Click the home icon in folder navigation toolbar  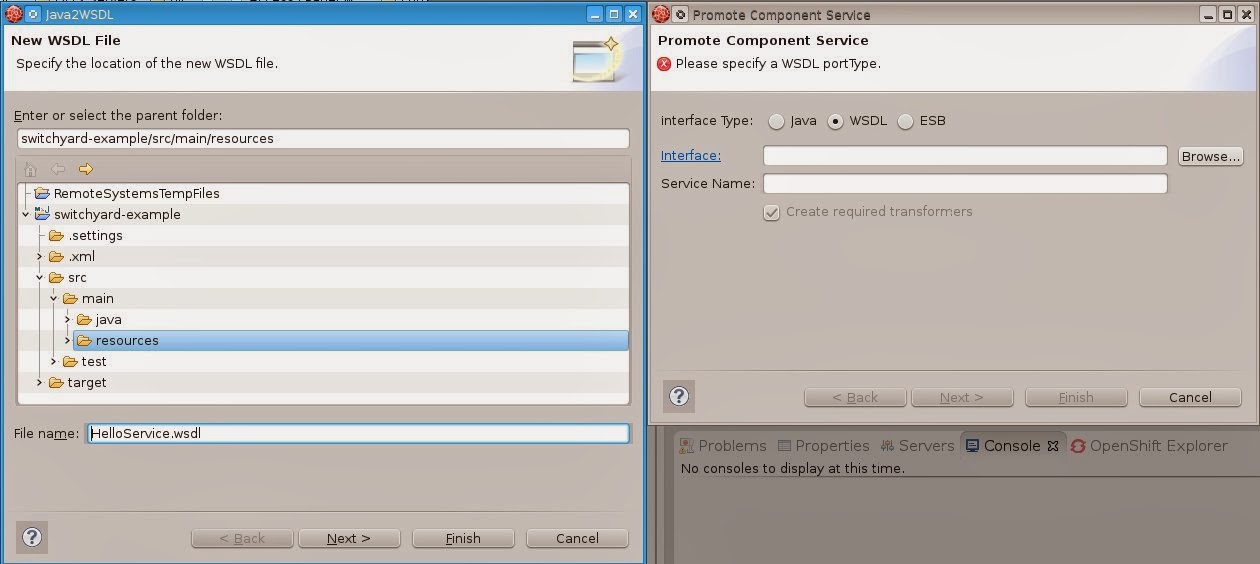tap(31, 169)
